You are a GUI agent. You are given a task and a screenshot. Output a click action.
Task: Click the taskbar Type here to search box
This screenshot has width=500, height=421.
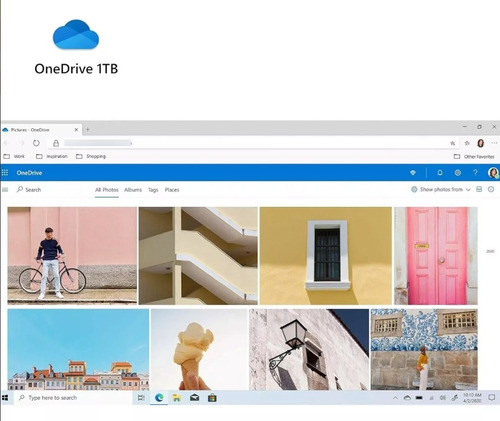point(73,398)
